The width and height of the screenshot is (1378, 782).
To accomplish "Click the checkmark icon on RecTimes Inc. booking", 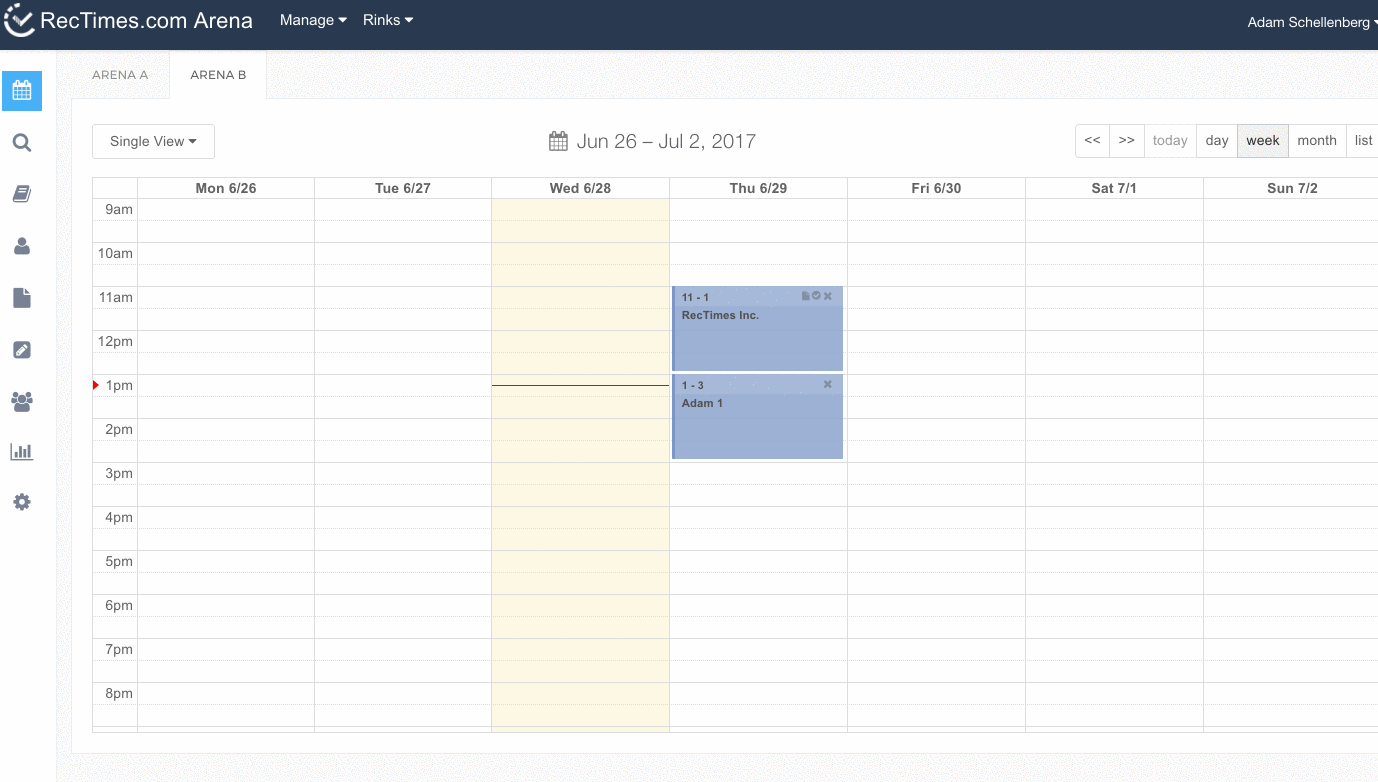I will click(816, 296).
